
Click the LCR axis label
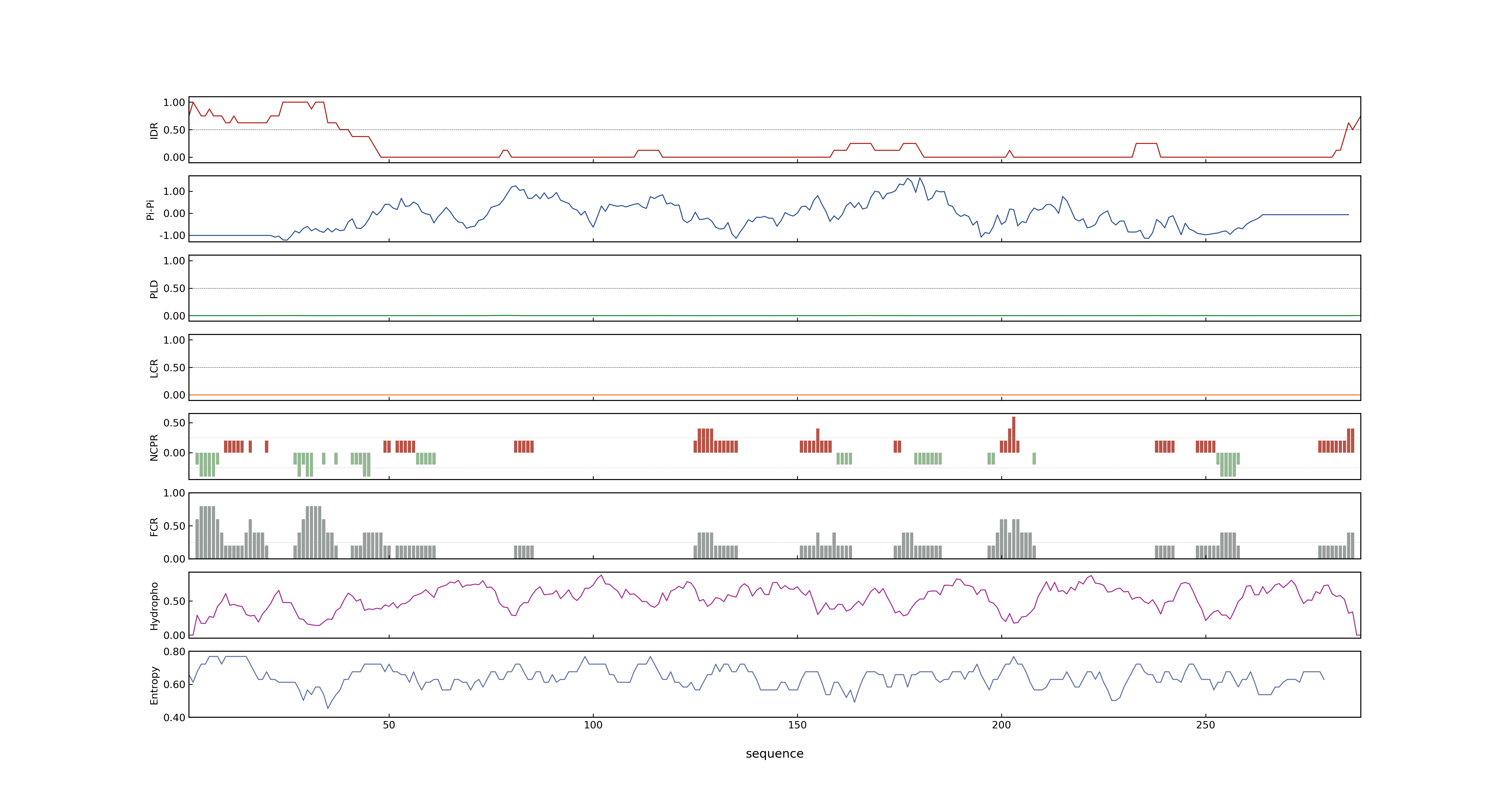[154, 368]
